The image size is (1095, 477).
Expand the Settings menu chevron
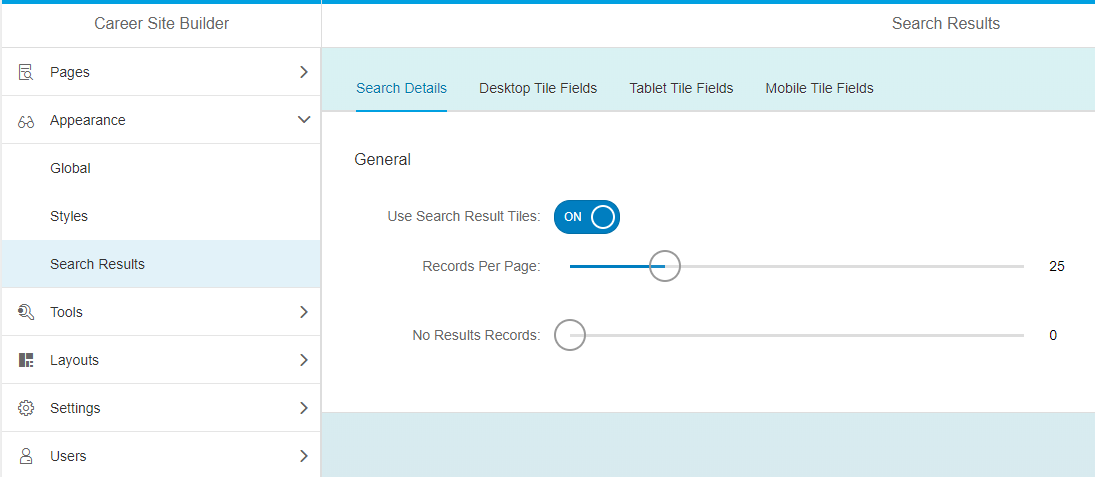tap(304, 408)
